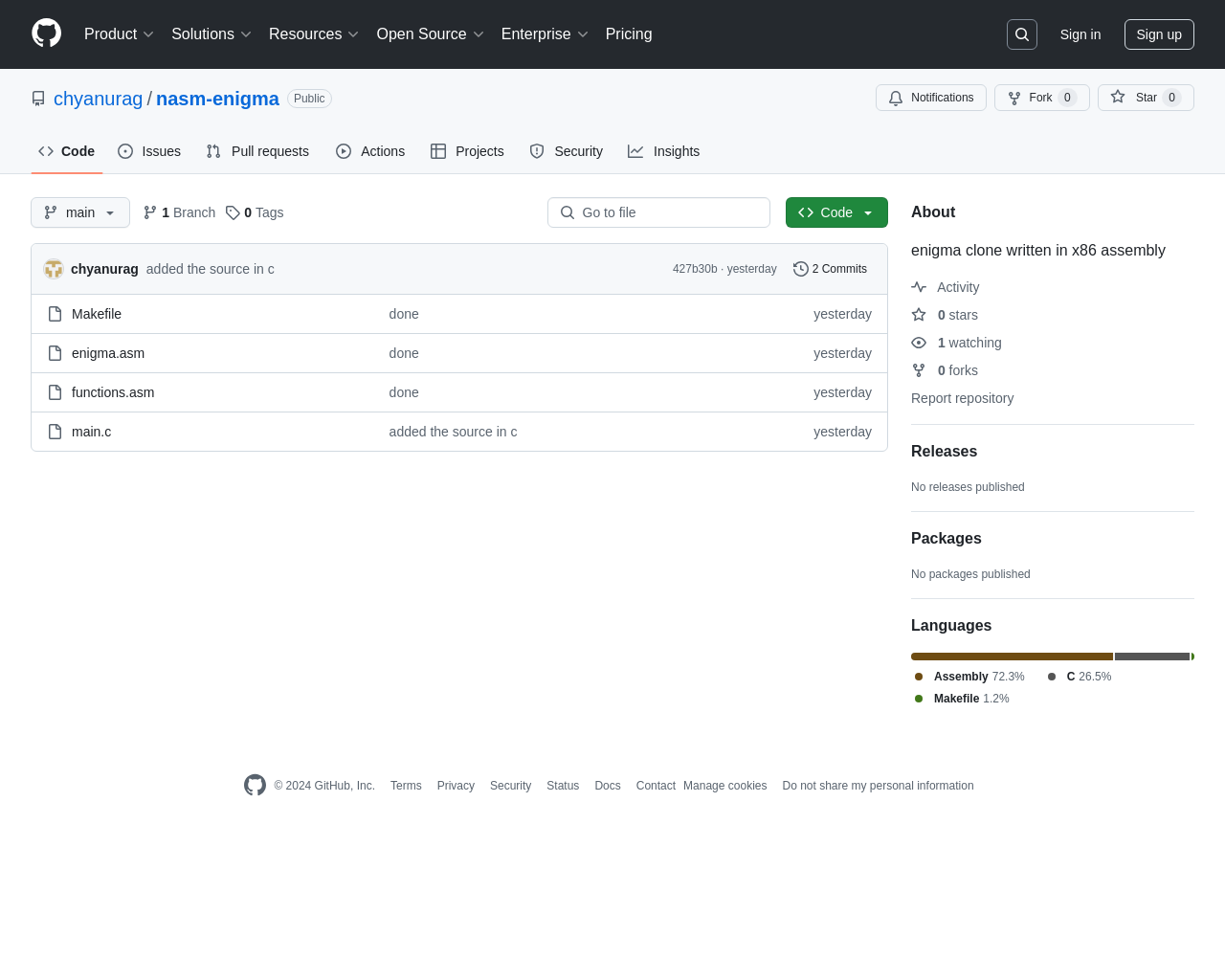Screen dimensions: 1225x980
Task: Click the star icon next to 0 stars
Action: coord(919,315)
